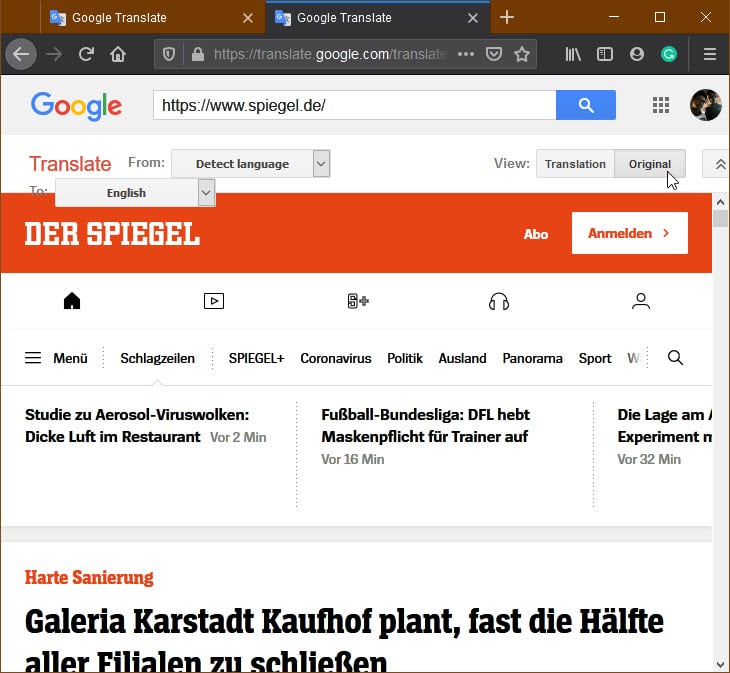Open the browser home page
This screenshot has width=730, height=673.
tap(118, 54)
